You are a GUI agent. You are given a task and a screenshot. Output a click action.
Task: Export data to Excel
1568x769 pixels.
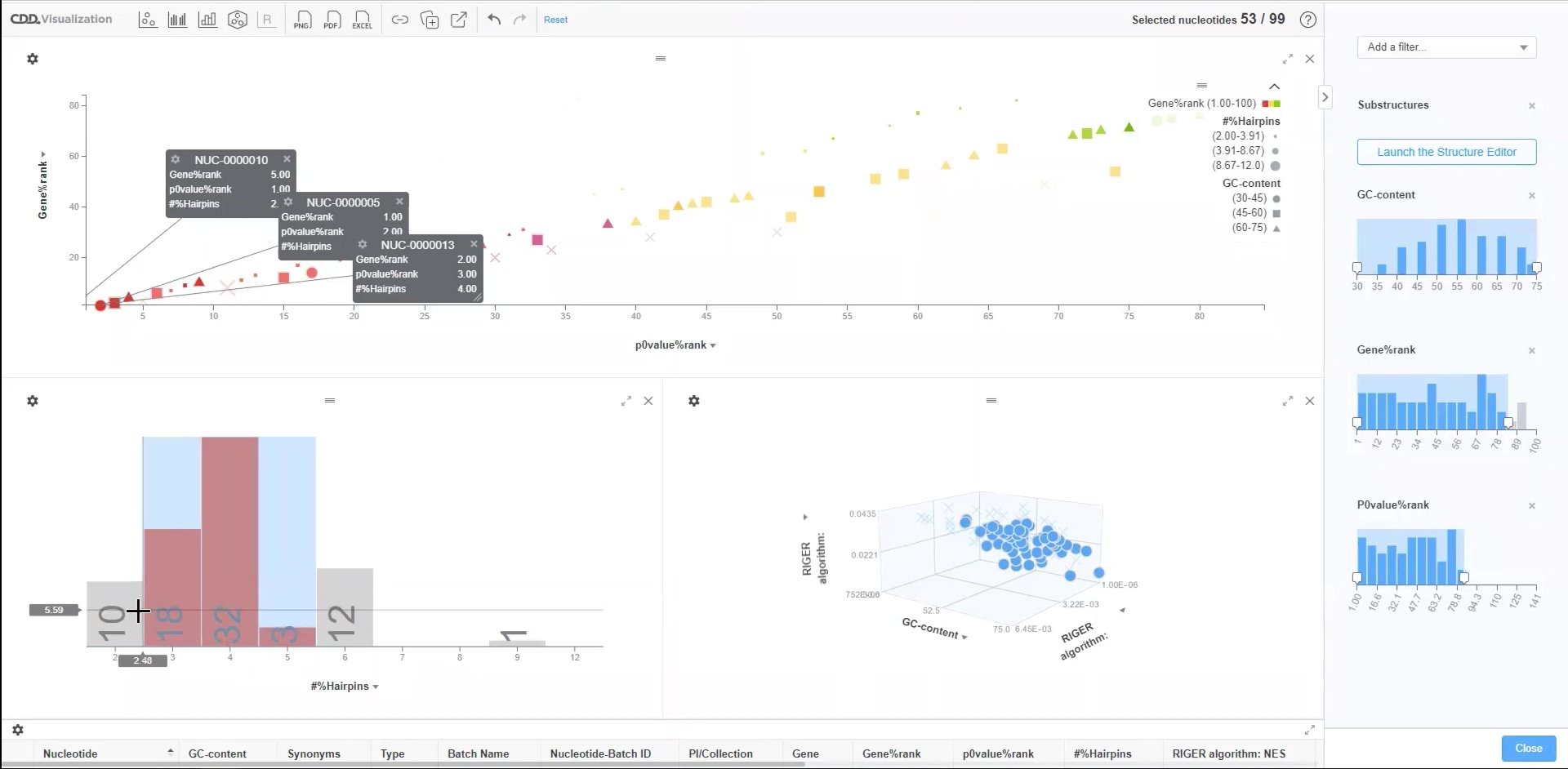(362, 20)
